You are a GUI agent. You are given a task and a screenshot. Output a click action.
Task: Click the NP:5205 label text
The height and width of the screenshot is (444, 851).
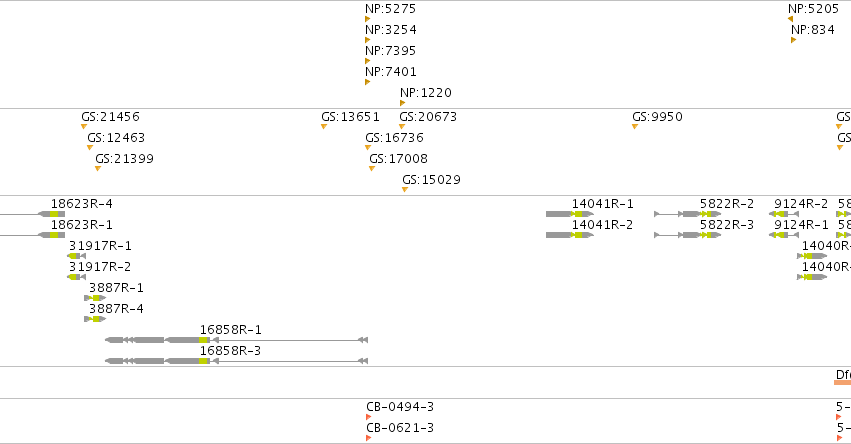click(x=814, y=9)
